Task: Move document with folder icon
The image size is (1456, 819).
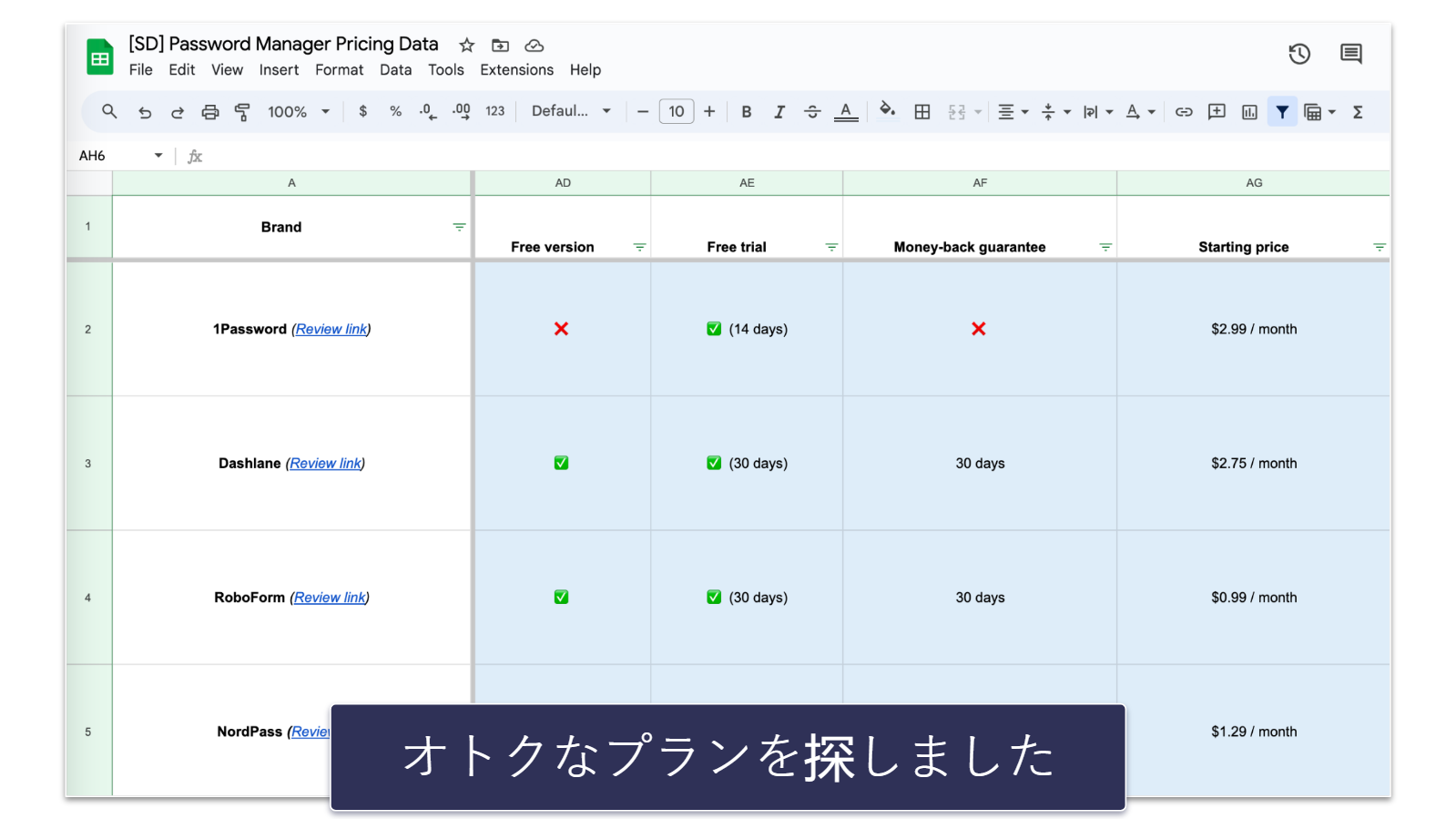Action: point(500,45)
